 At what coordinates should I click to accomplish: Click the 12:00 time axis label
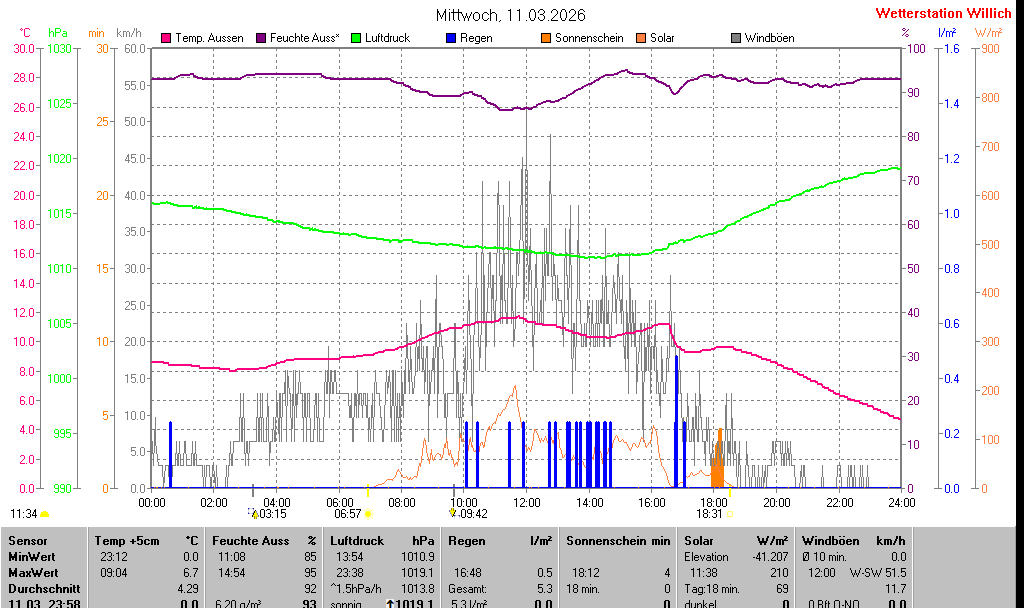(526, 502)
